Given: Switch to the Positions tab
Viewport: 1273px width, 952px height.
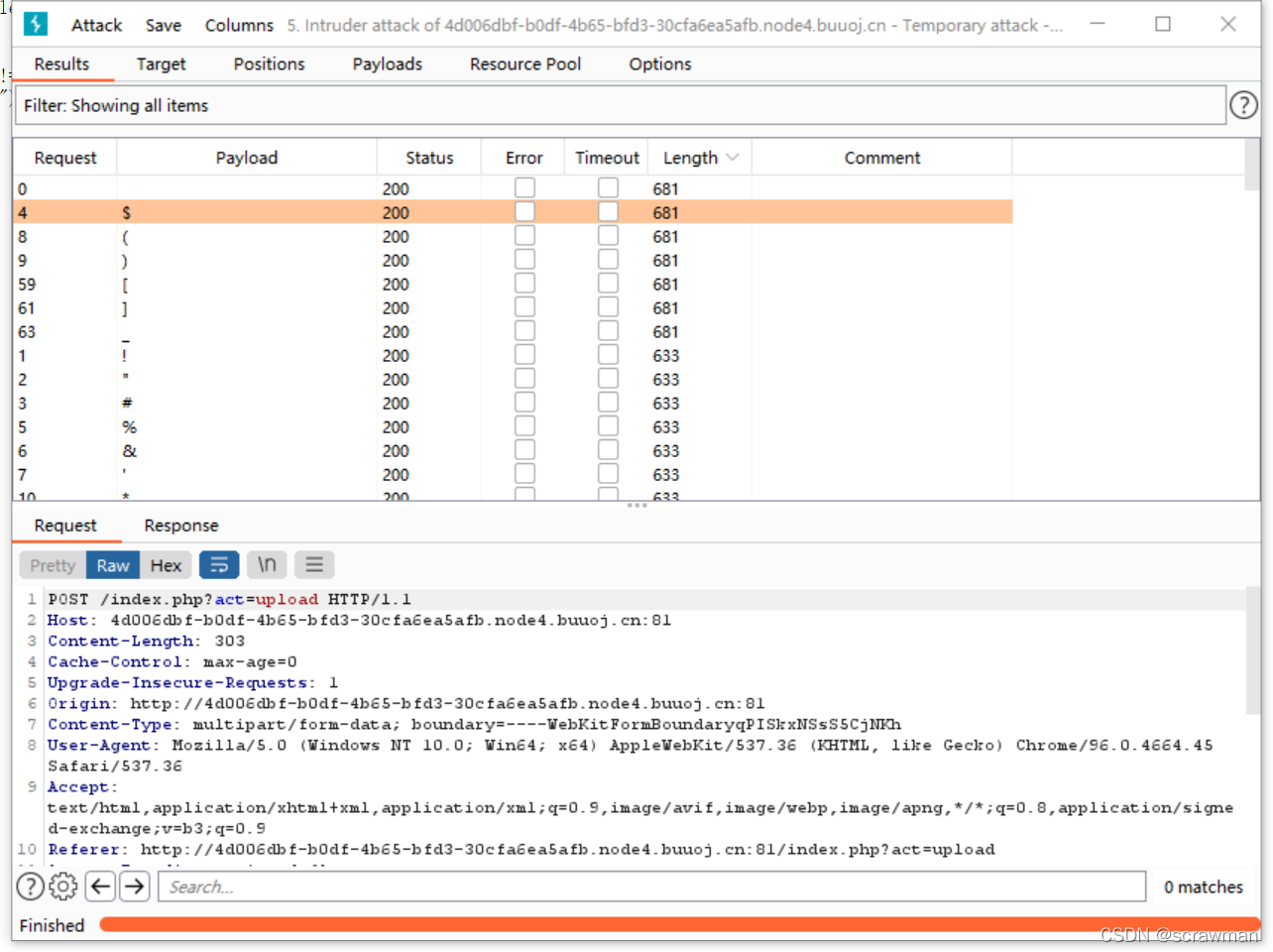Looking at the screenshot, I should point(269,64).
